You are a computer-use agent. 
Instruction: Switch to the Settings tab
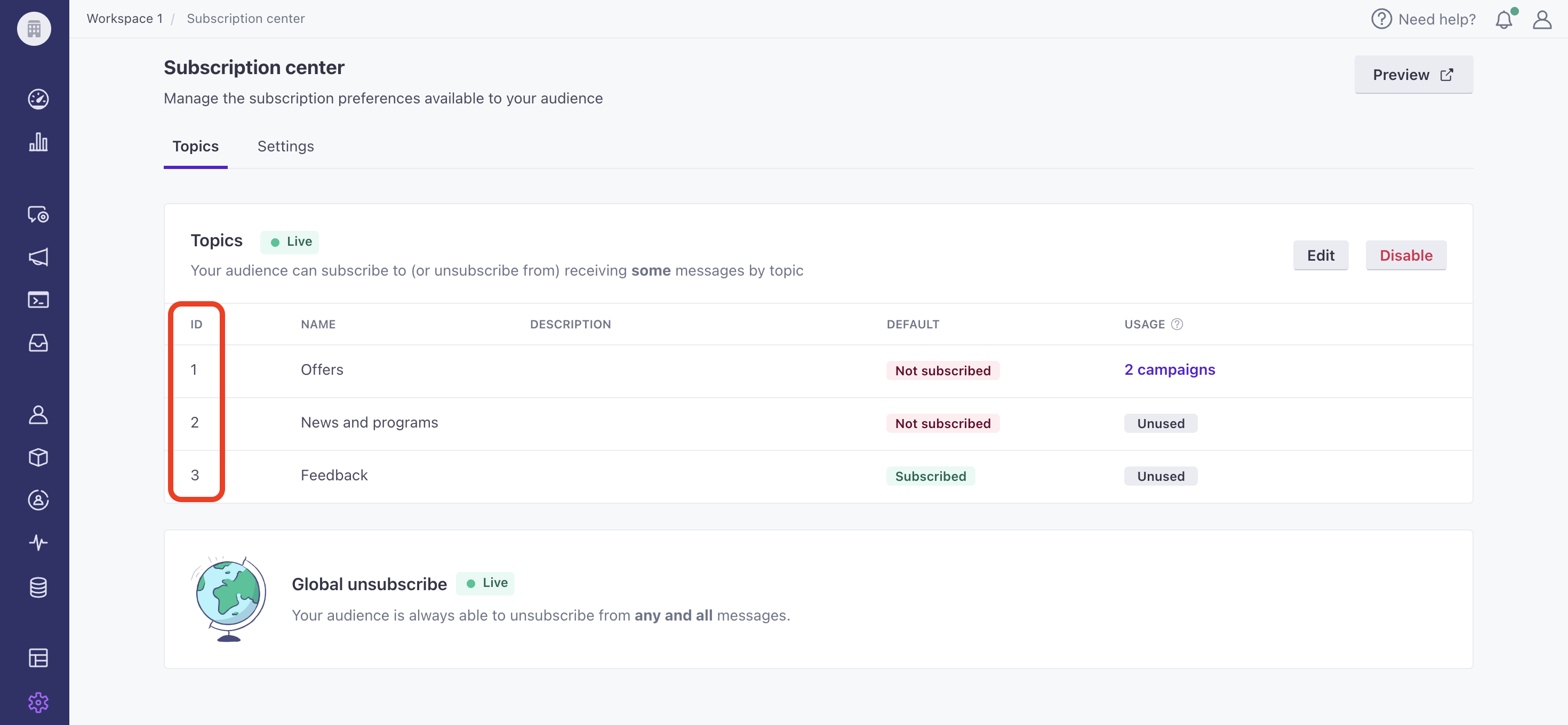(x=285, y=146)
